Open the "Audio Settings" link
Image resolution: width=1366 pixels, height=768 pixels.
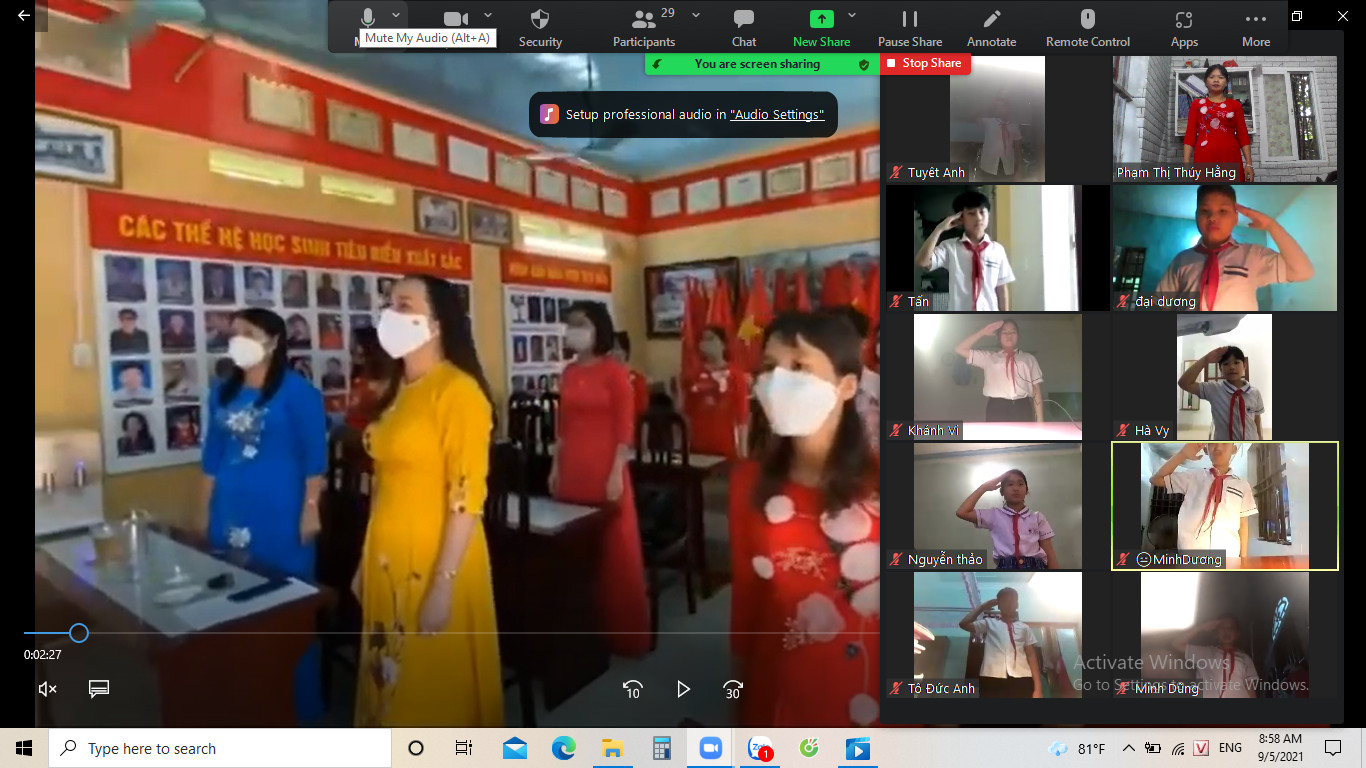point(777,115)
